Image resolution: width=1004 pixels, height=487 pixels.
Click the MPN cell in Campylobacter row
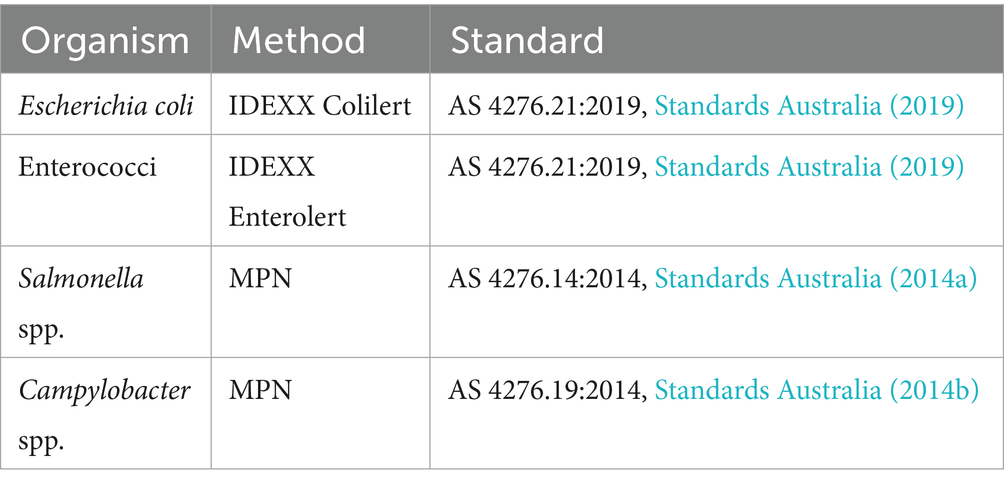coord(261,390)
